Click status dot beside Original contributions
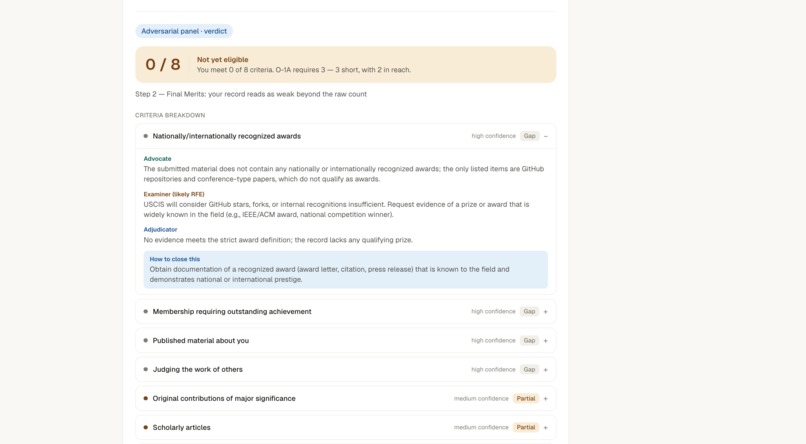The height and width of the screenshot is (444, 806). [x=145, y=399]
